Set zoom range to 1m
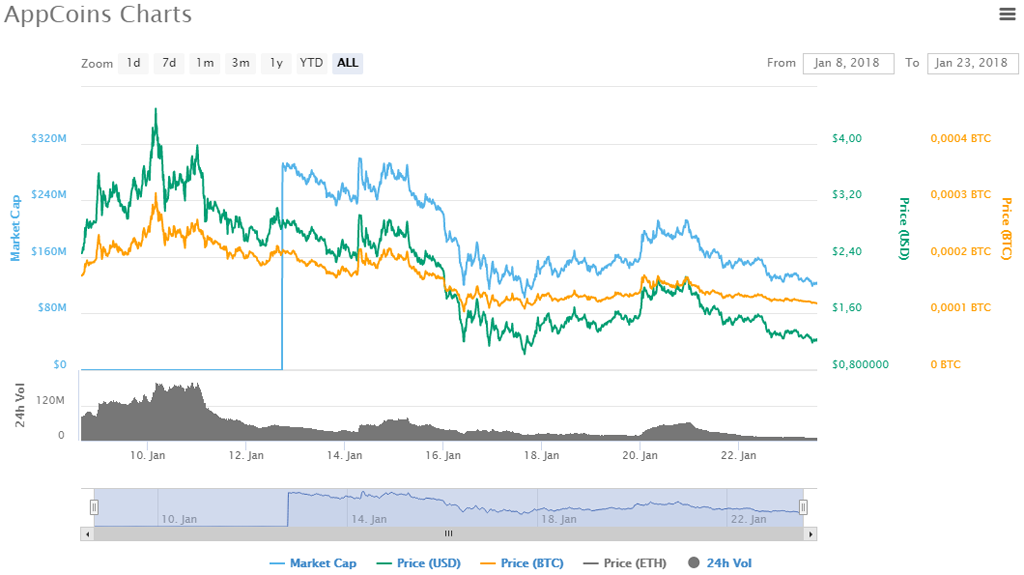This screenshot has height=575, width=1024. (x=204, y=63)
